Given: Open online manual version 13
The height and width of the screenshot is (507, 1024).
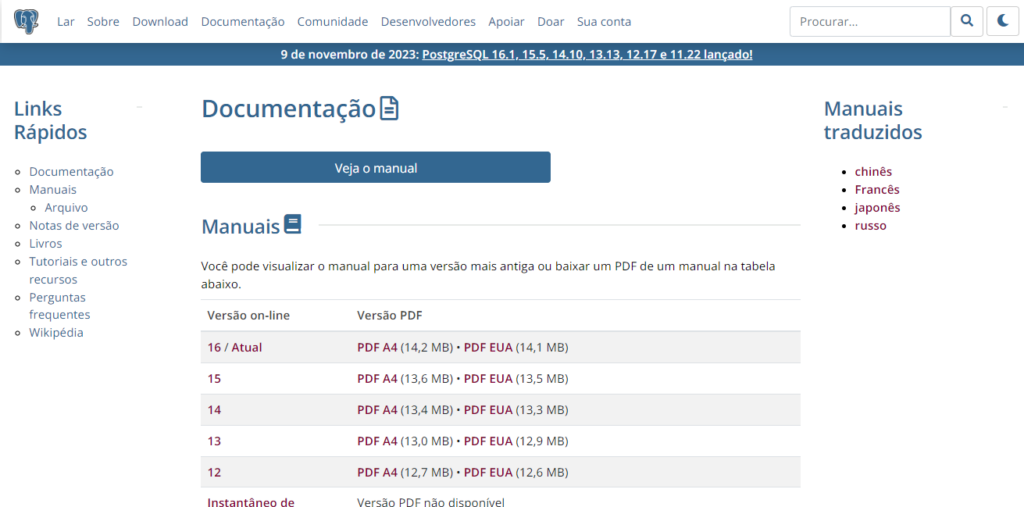Looking at the screenshot, I should point(214,441).
